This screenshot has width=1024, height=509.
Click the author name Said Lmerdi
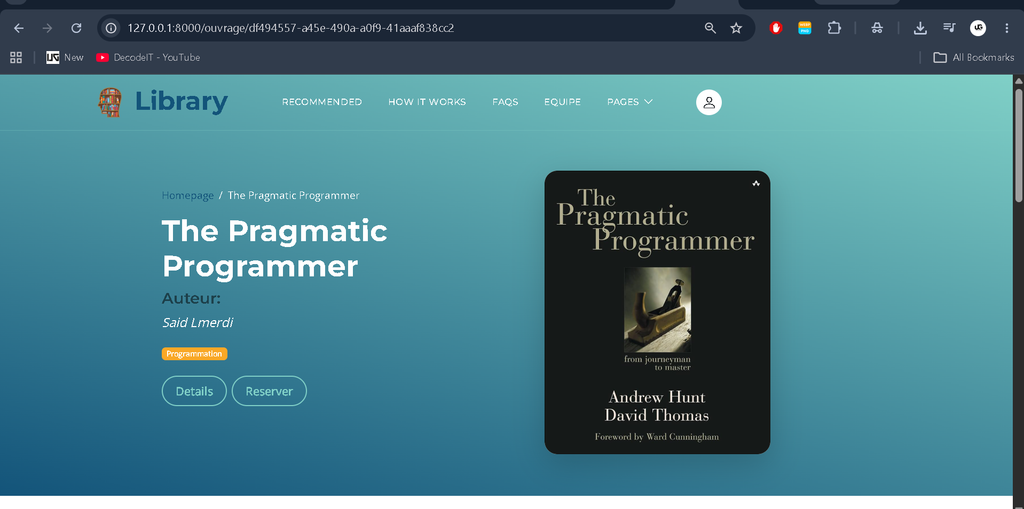tap(197, 323)
